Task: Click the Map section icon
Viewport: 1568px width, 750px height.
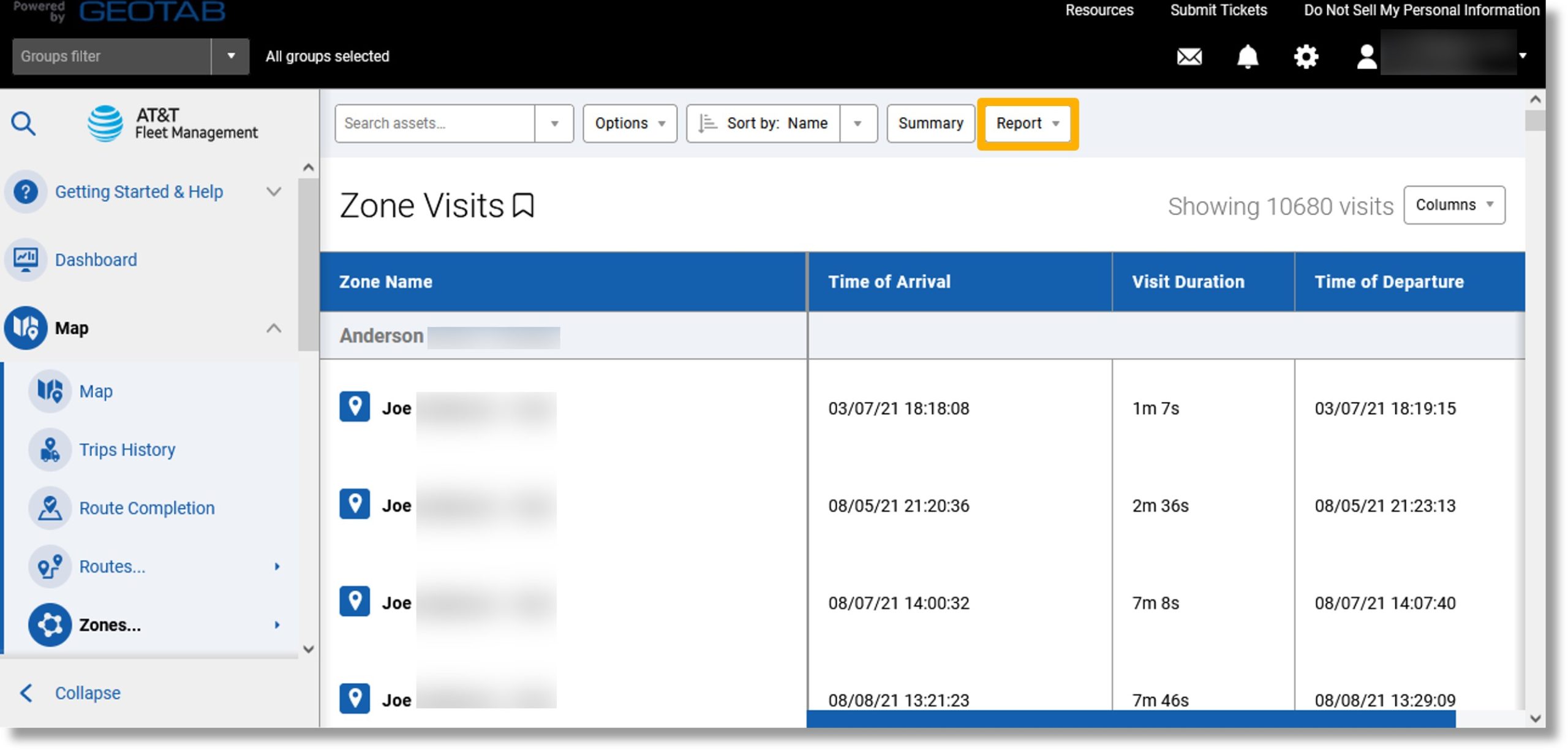Action: click(26, 328)
